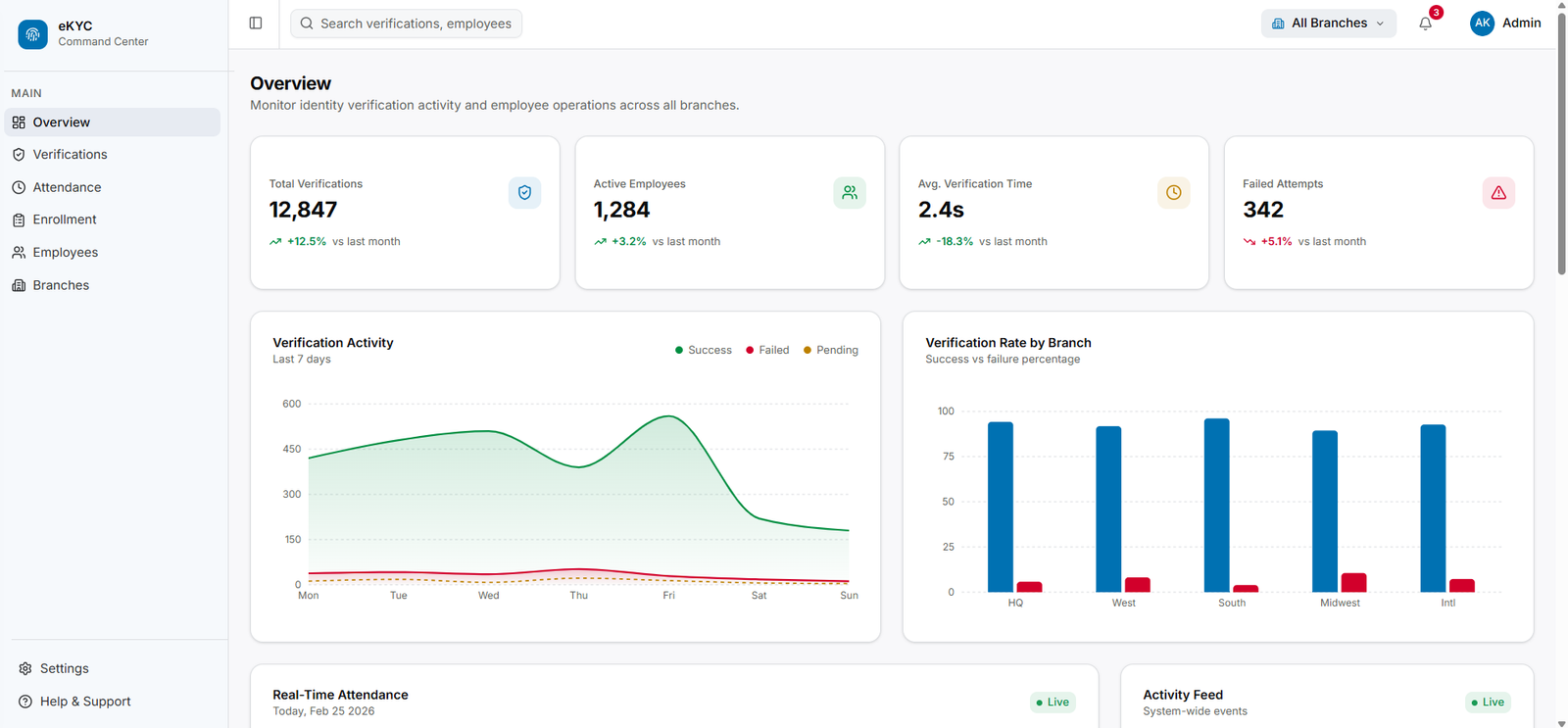This screenshot has height=728, width=1568.
Task: Toggle the Success series in chart legend
Action: pos(704,350)
